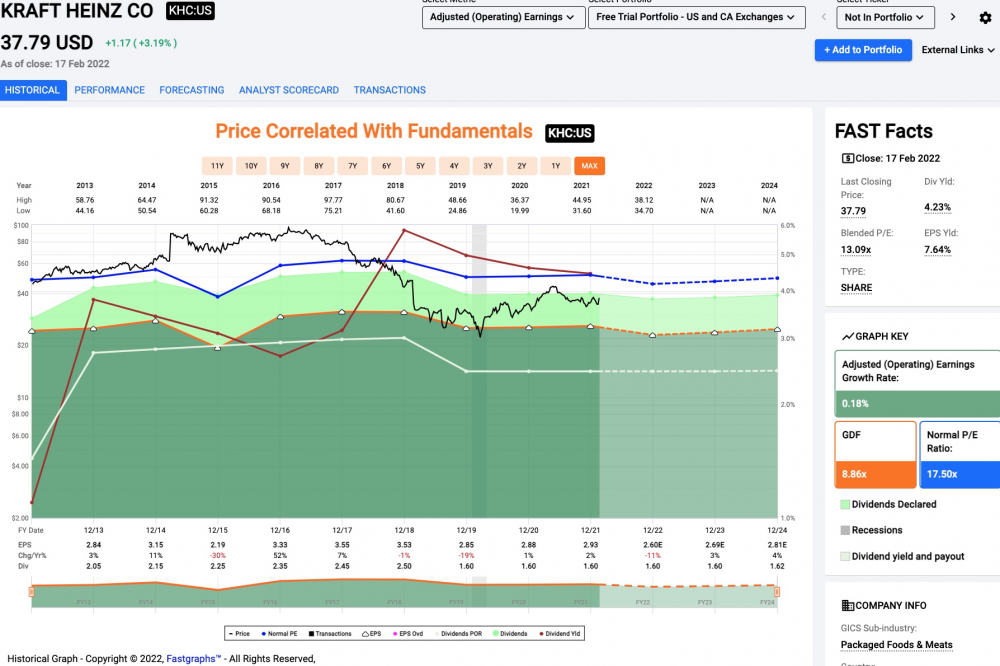Select 6Y time range button

click(386, 166)
